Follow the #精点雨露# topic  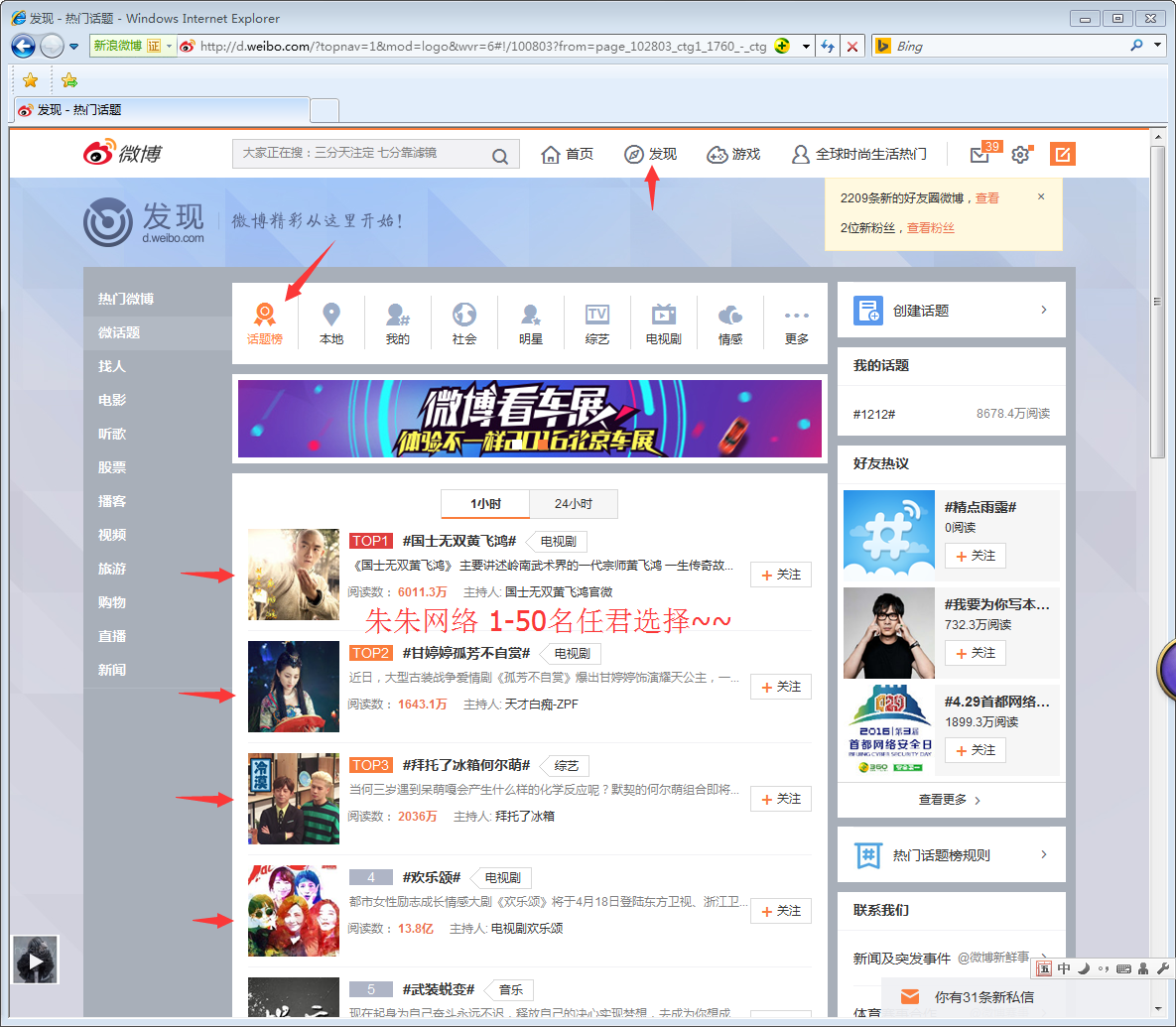pyautogui.click(x=975, y=556)
